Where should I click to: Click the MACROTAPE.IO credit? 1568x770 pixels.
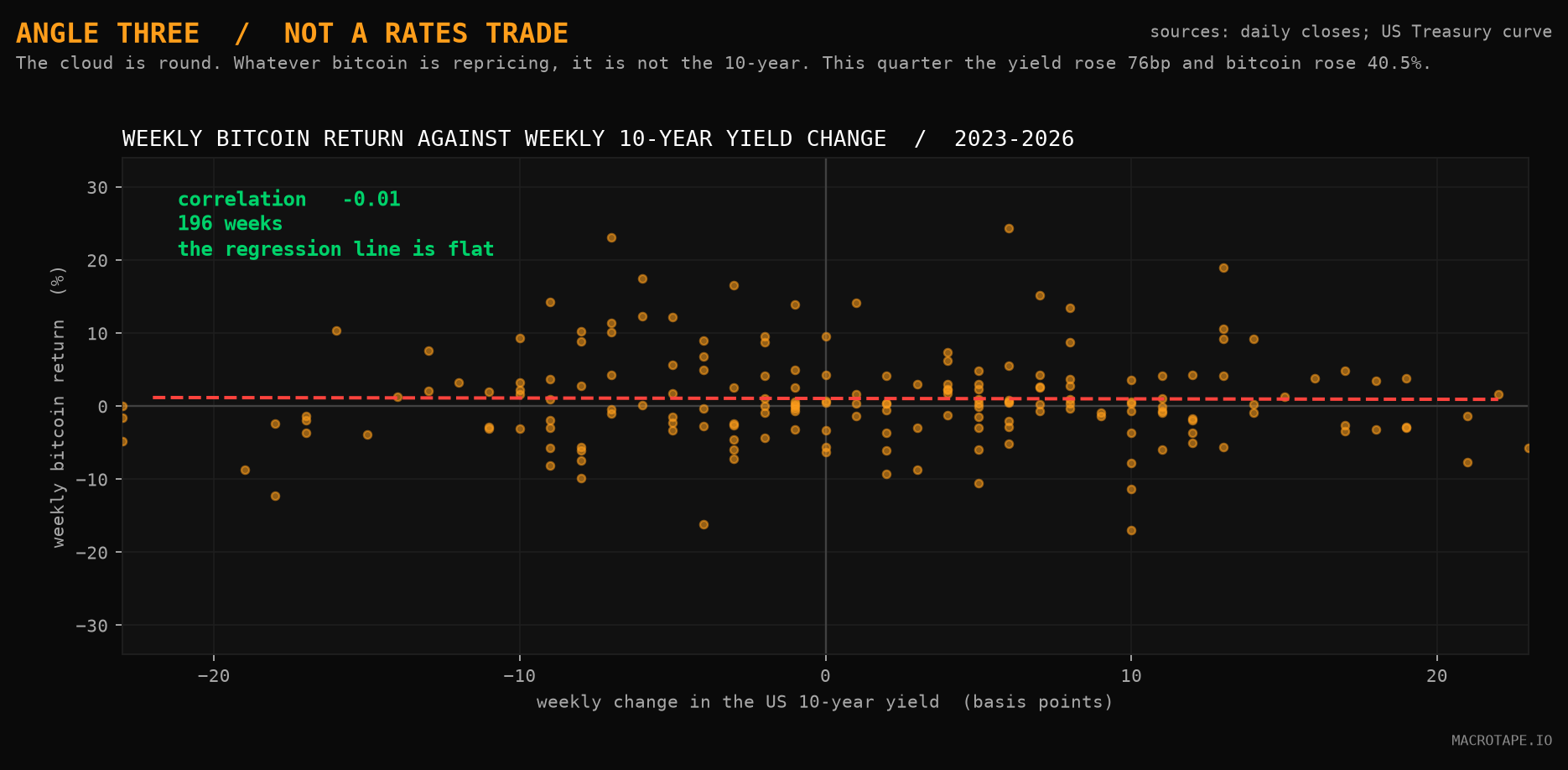pos(1502,741)
